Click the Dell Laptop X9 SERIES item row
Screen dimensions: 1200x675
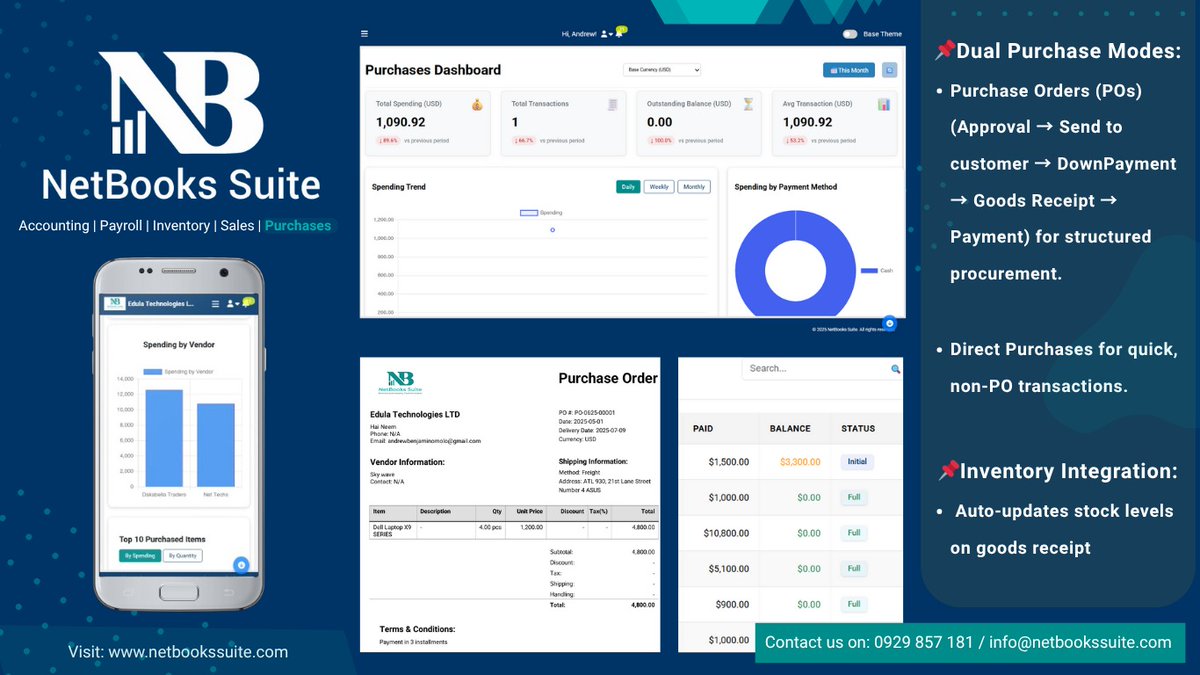[514, 530]
